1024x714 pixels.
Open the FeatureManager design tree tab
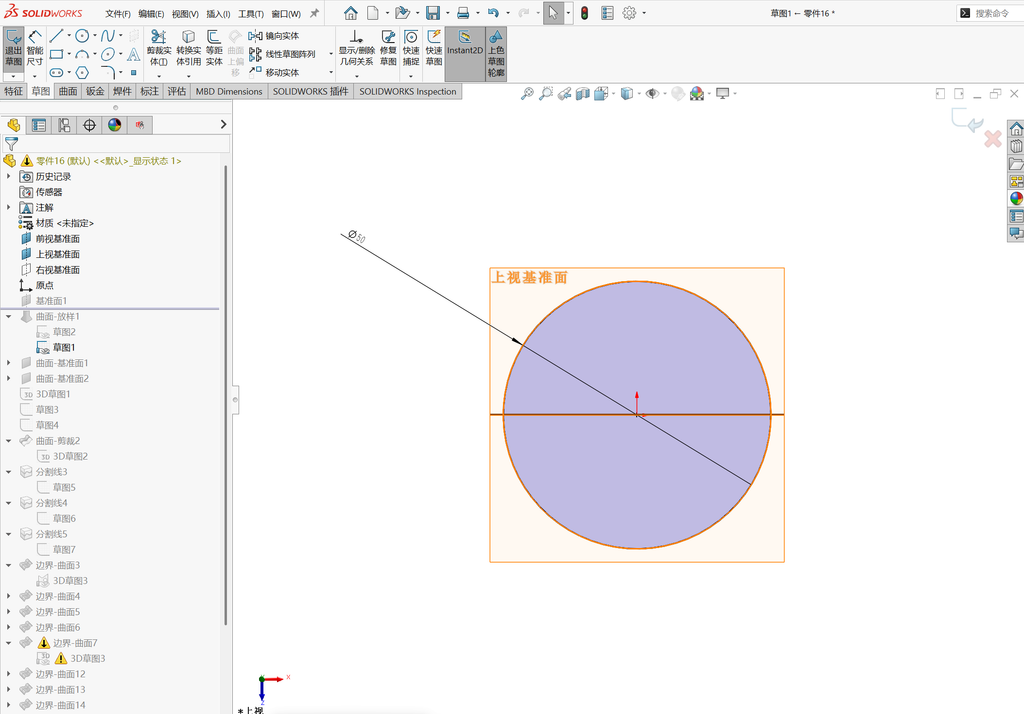coord(14,125)
